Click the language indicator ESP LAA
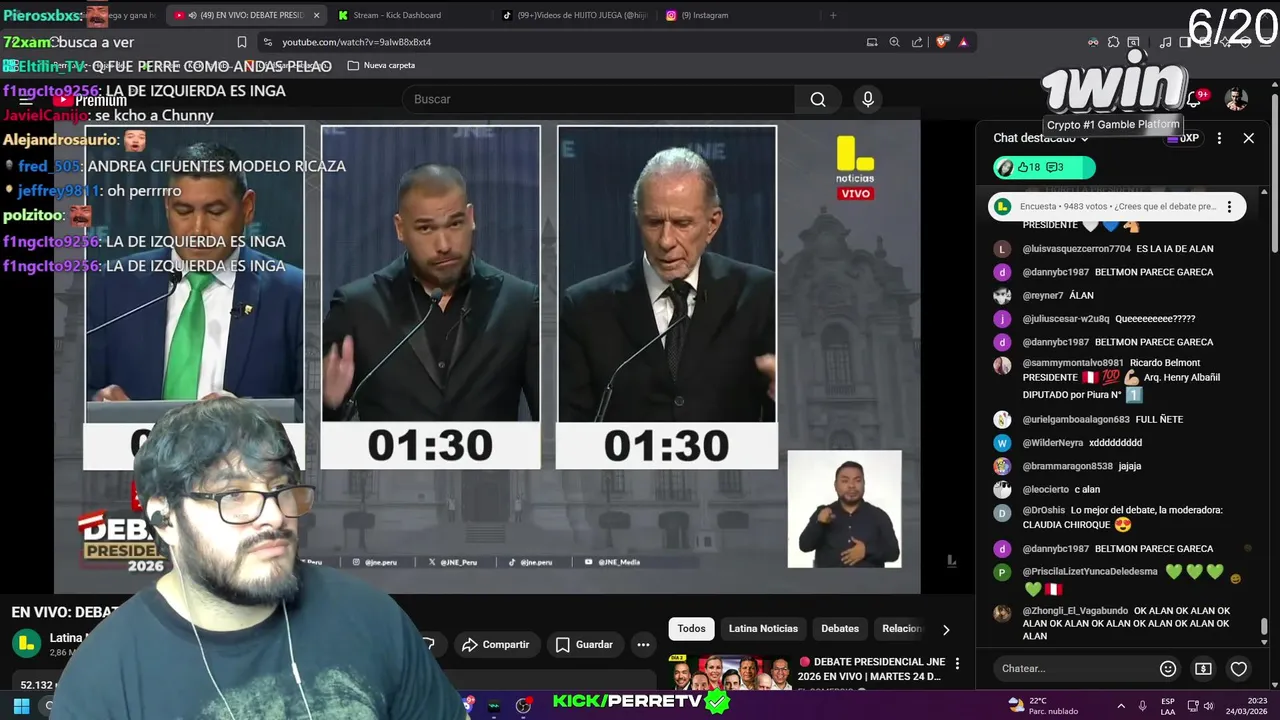This screenshot has width=1280, height=720. point(1168,706)
